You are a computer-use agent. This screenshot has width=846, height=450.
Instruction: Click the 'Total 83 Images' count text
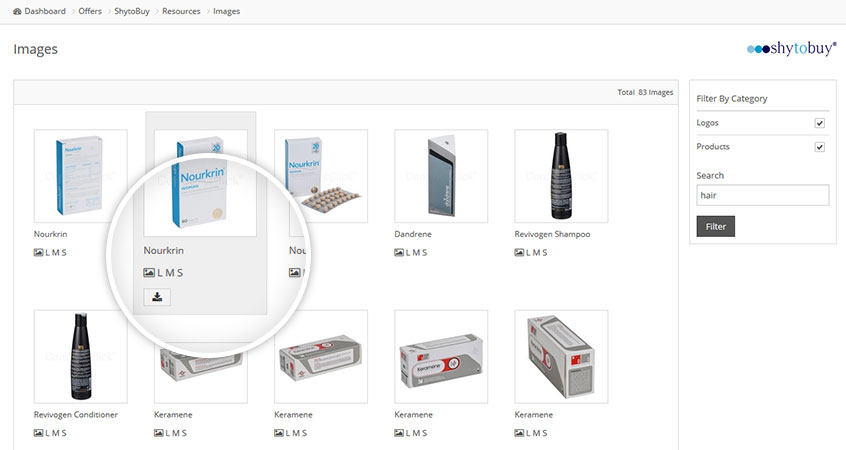(645, 92)
